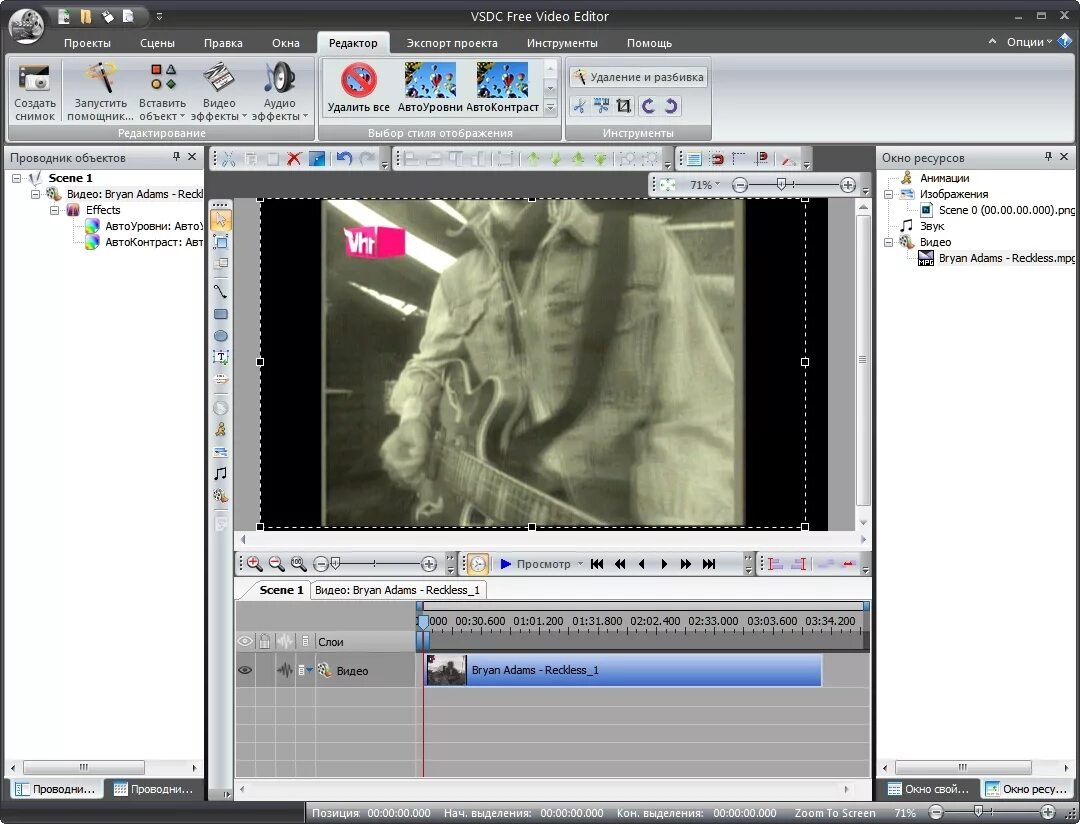Screen dimensions: 1080x824
Task: Expand the display style gallery list
Action: [550, 107]
